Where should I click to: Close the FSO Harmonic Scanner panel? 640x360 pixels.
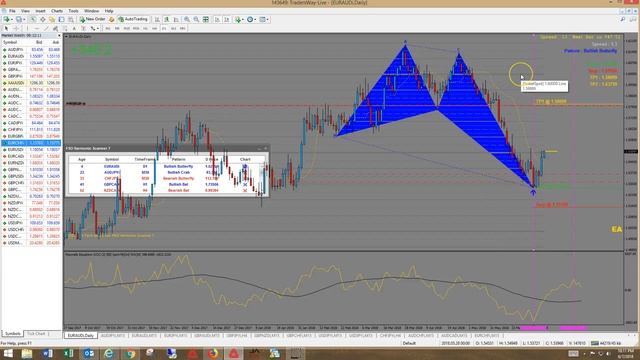266,149
